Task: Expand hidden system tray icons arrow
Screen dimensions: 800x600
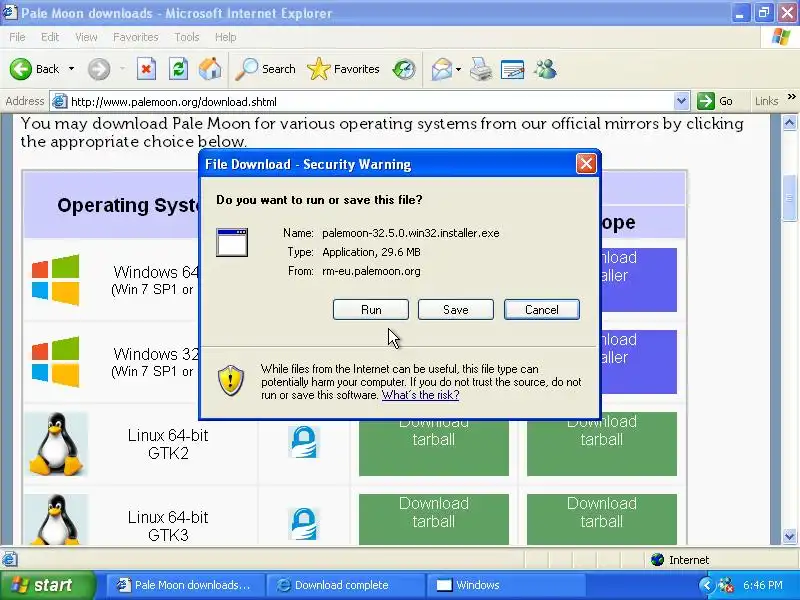Action: pyautogui.click(x=706, y=585)
